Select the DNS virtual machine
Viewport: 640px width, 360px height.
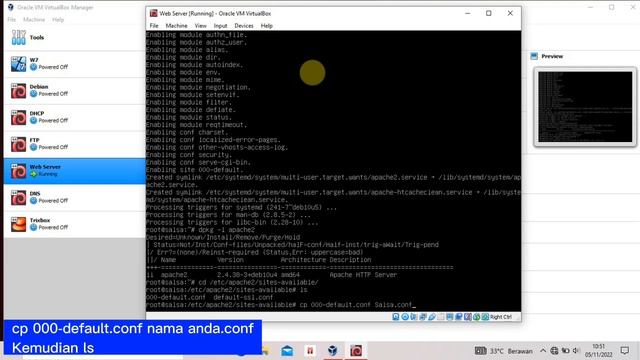coord(74,198)
